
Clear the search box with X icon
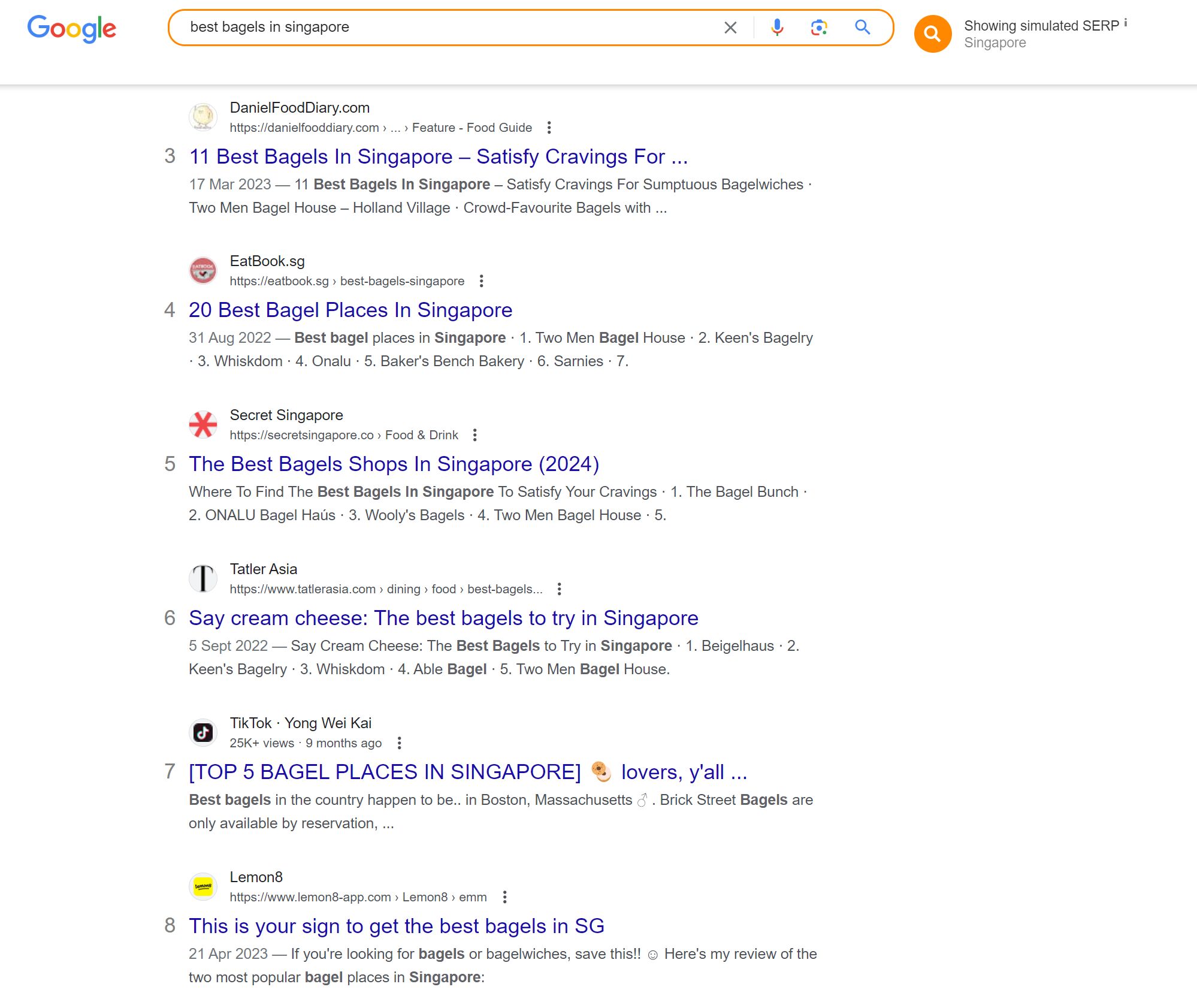click(x=730, y=28)
